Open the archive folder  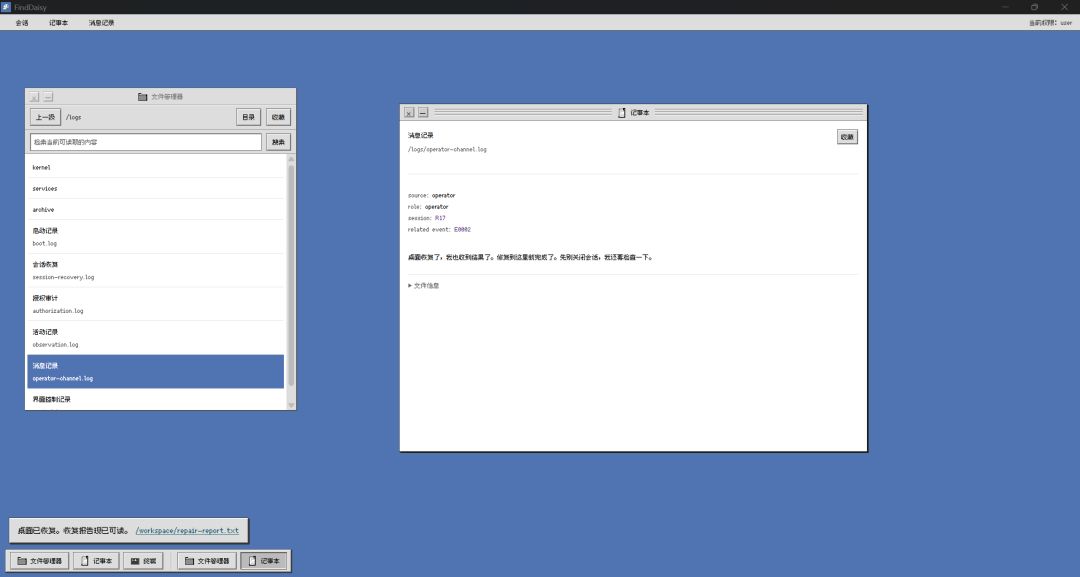[156, 209]
